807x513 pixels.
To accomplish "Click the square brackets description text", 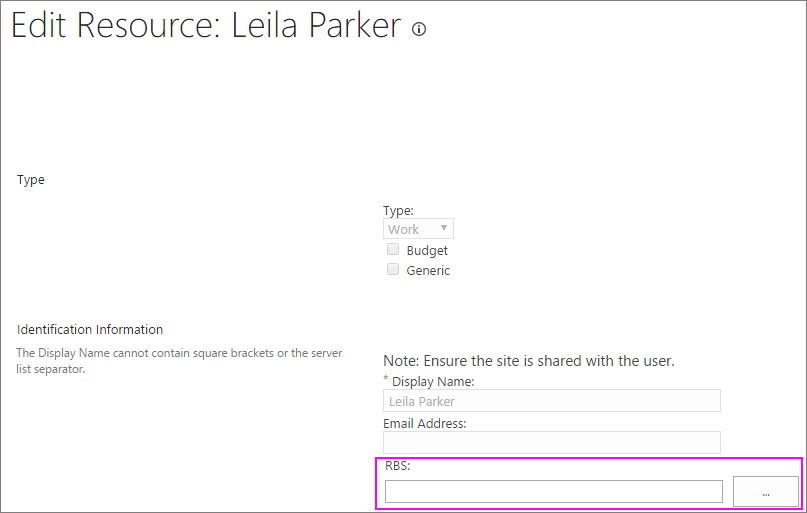I will [x=179, y=361].
